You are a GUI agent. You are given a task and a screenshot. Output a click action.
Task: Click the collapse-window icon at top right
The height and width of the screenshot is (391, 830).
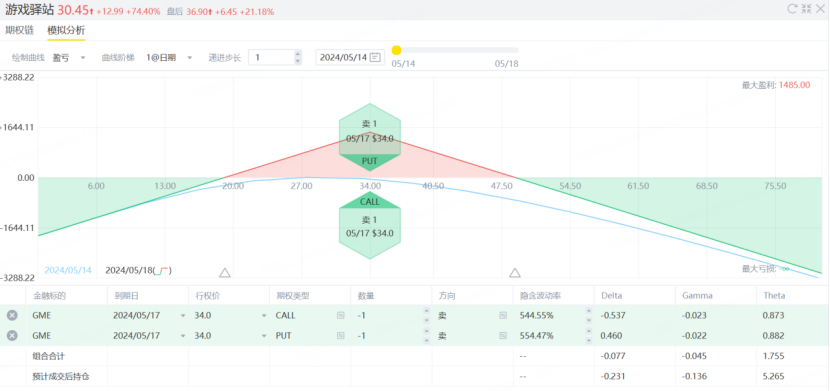pos(807,8)
